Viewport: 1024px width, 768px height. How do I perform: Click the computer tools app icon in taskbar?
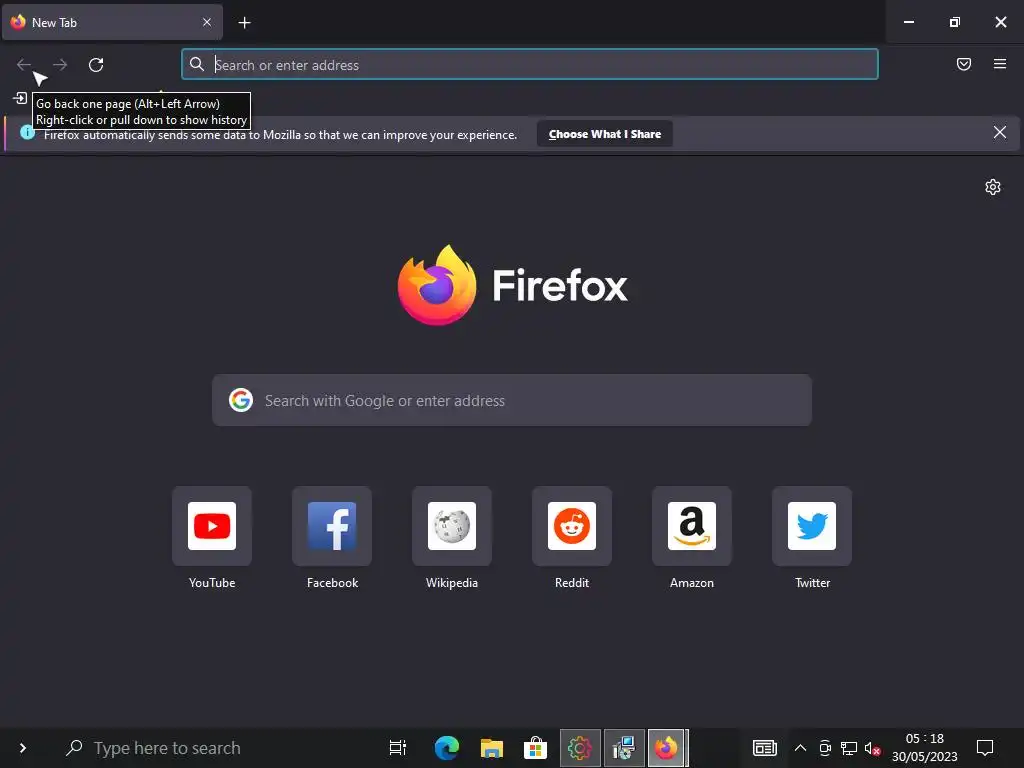point(624,748)
